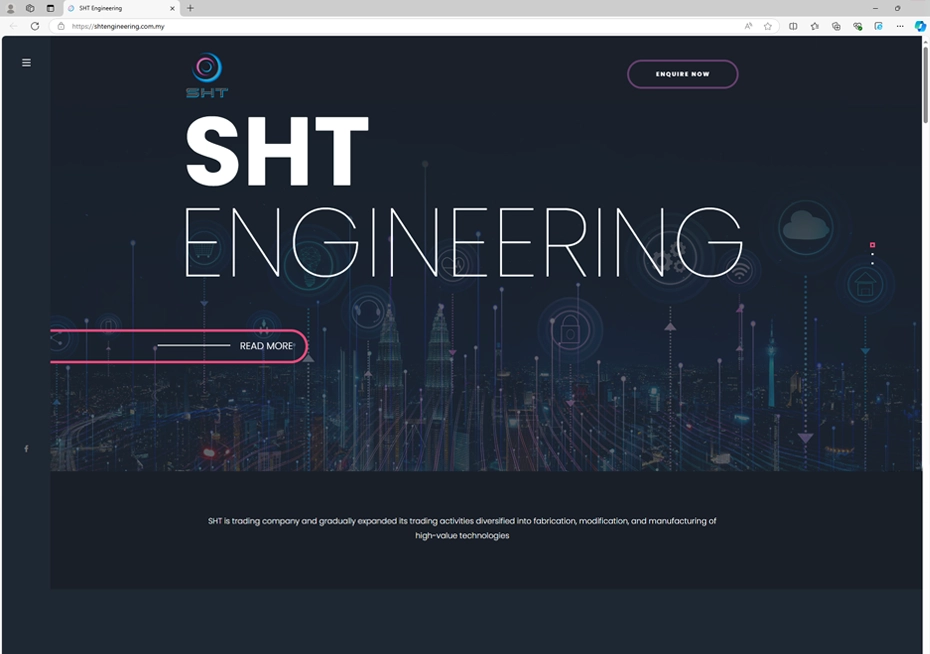Go back with the browser back arrow
This screenshot has width=930, height=654.
tap(14, 26)
